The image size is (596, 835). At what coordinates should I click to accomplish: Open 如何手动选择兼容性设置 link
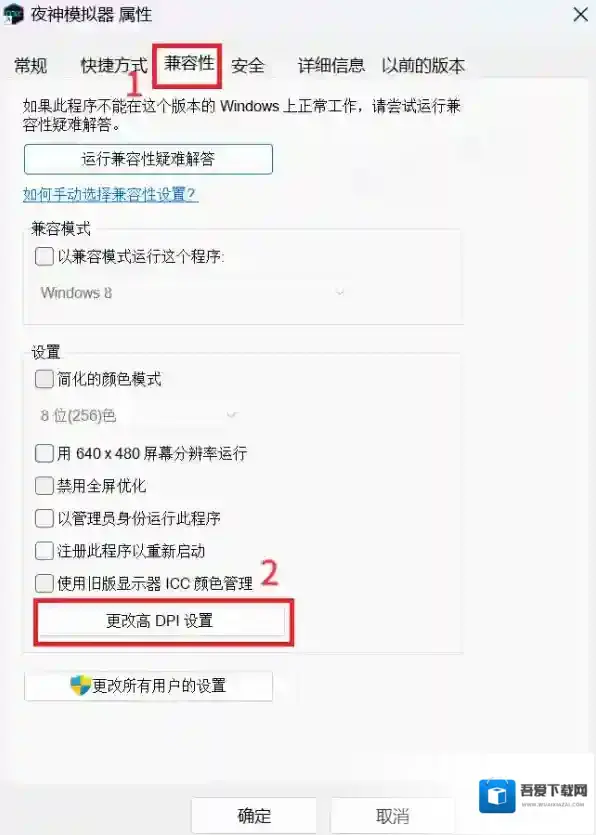[110, 194]
